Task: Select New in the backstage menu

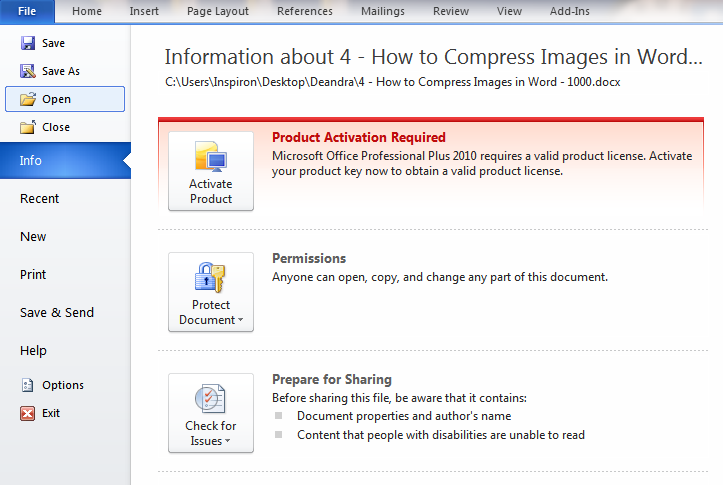Action: (33, 237)
